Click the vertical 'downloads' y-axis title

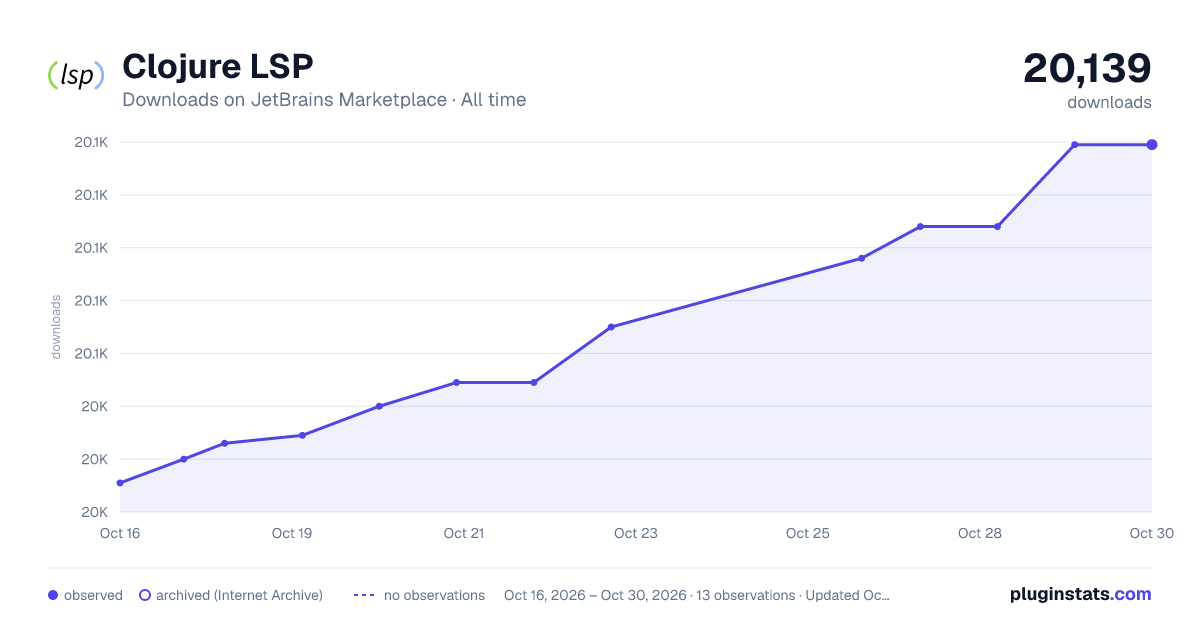(x=56, y=326)
